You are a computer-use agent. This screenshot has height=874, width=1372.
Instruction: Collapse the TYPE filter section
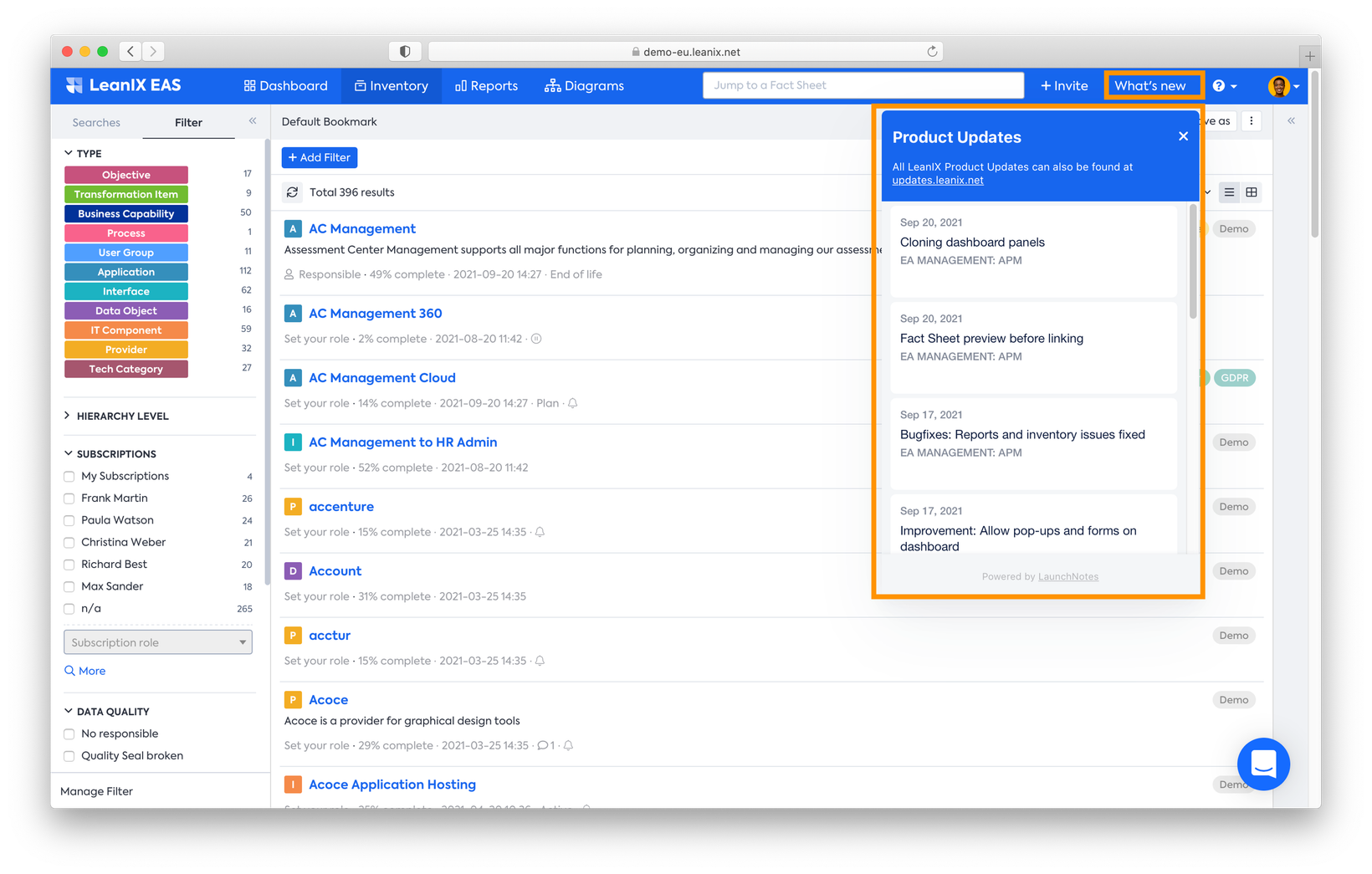click(83, 154)
